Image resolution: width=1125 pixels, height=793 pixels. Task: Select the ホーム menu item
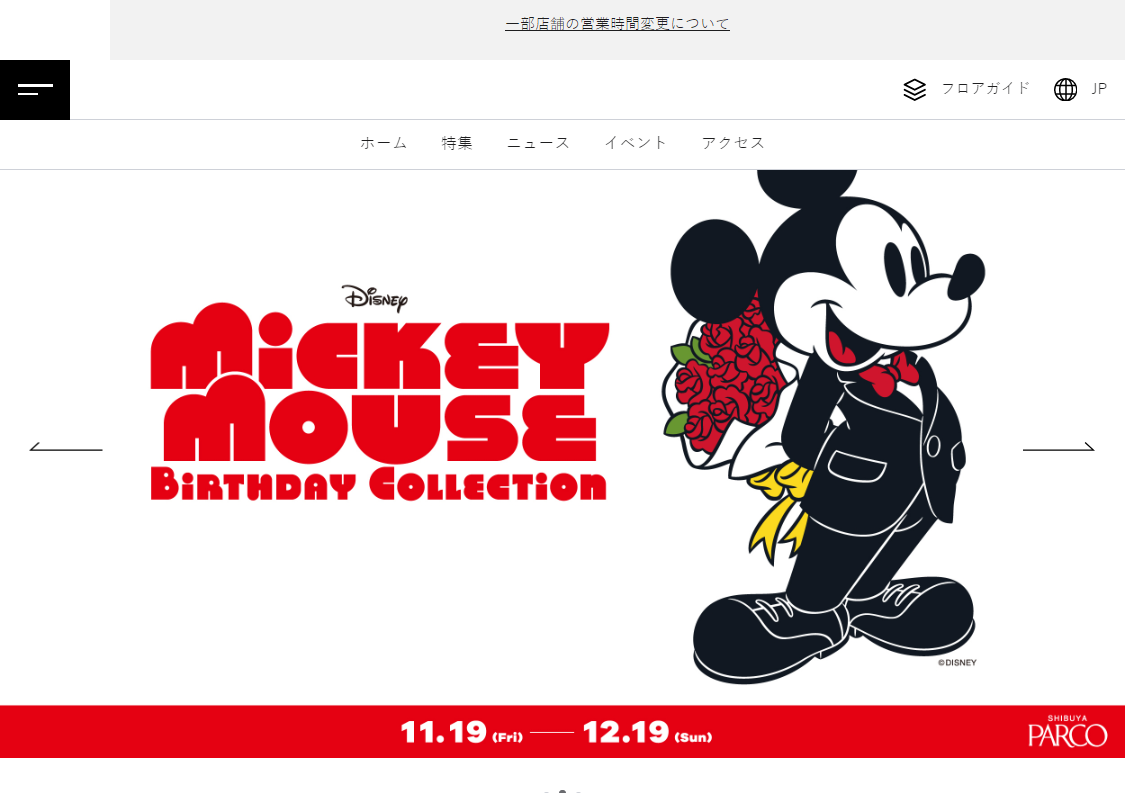pyautogui.click(x=384, y=143)
